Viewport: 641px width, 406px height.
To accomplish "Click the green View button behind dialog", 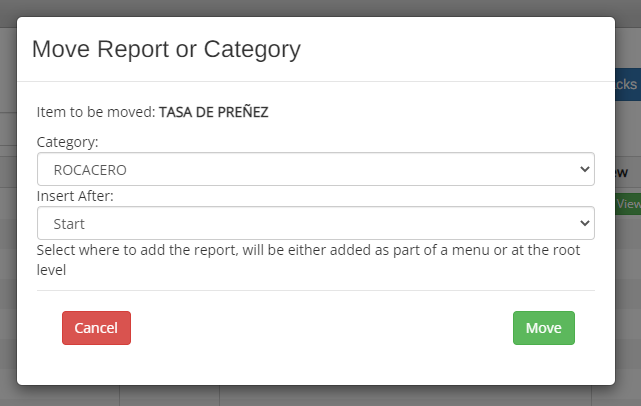I will pyautogui.click(x=628, y=203).
